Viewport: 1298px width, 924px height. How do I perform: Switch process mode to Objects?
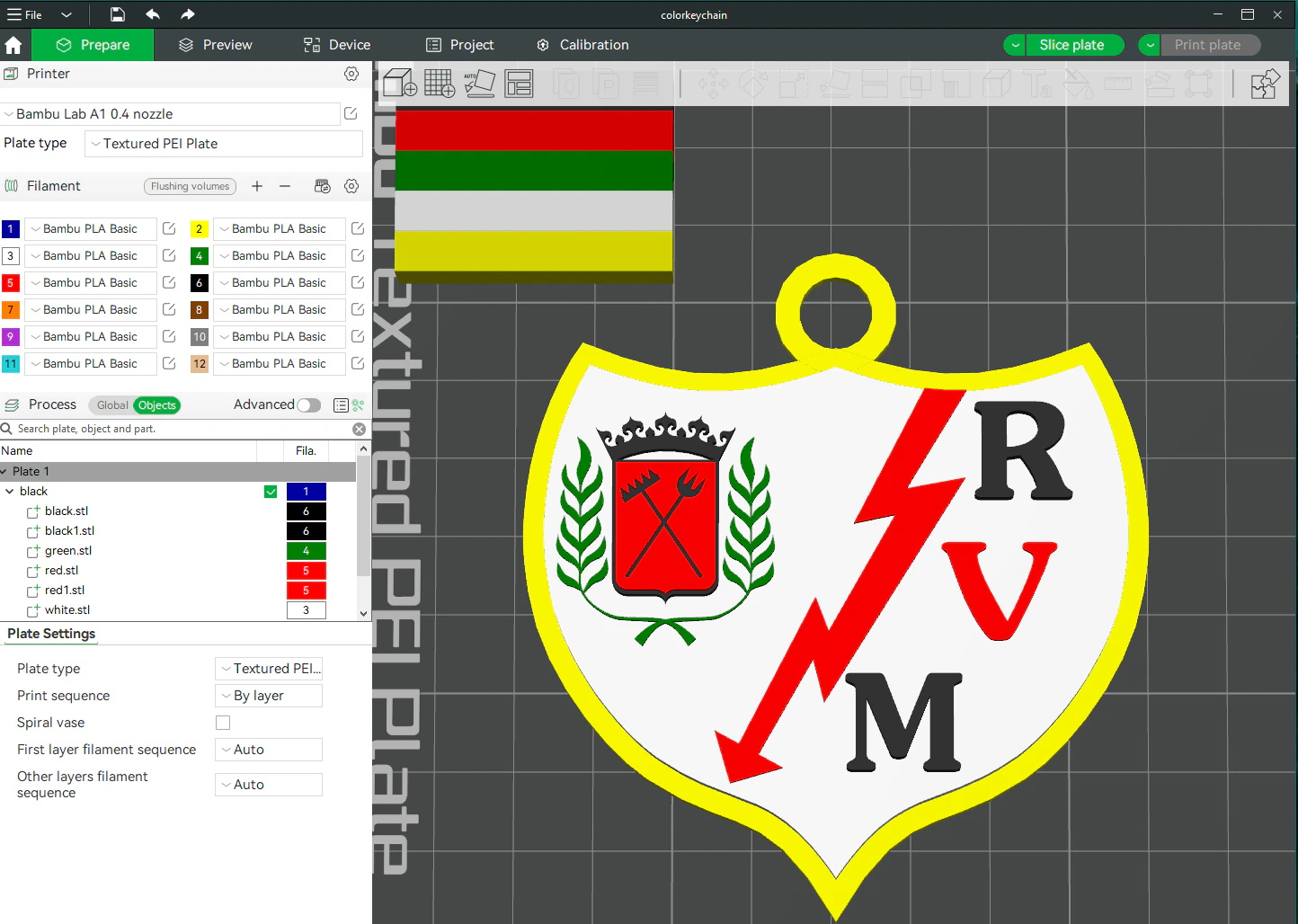pyautogui.click(x=157, y=405)
